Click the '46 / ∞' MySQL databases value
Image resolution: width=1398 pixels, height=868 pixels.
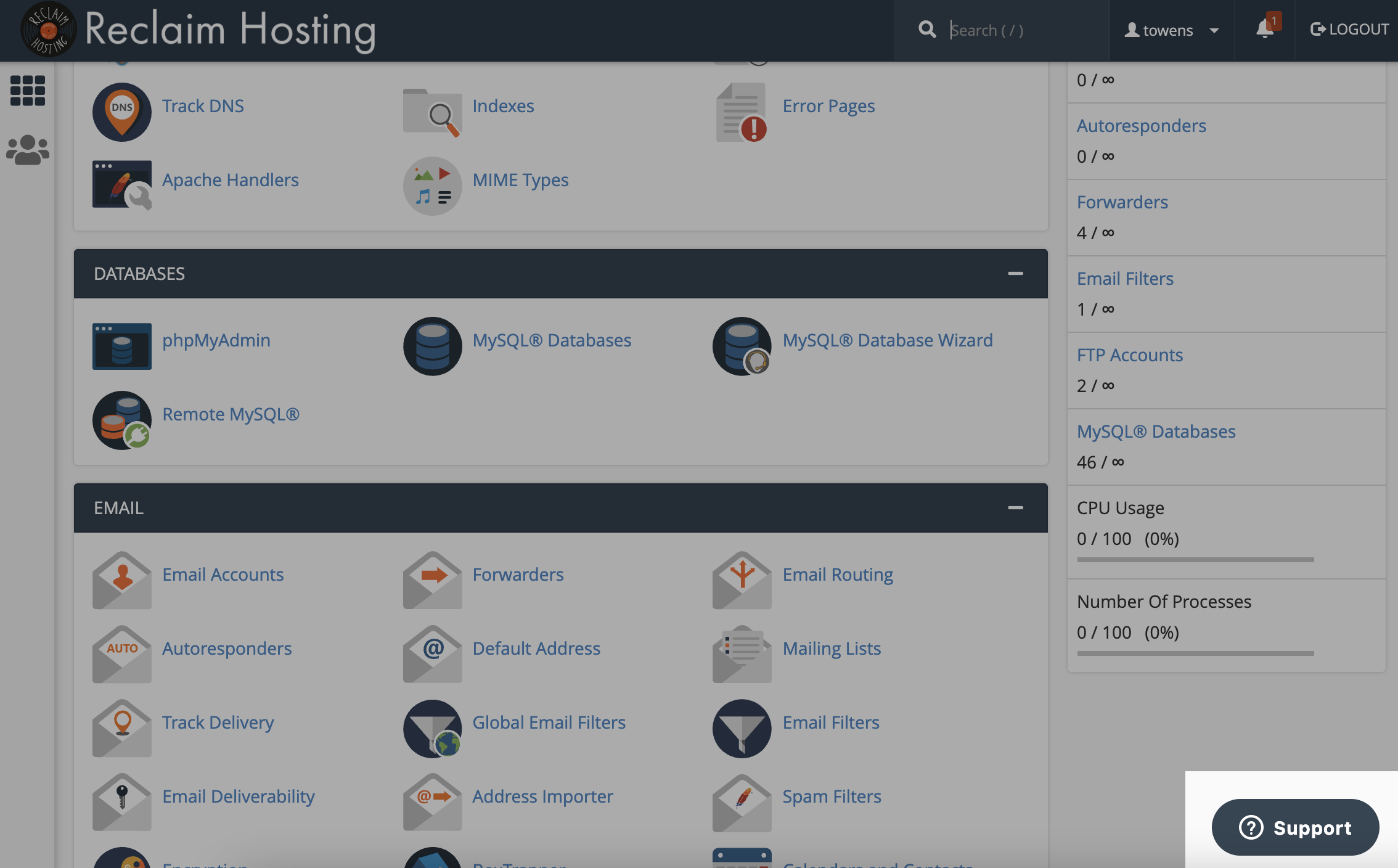pos(1100,462)
